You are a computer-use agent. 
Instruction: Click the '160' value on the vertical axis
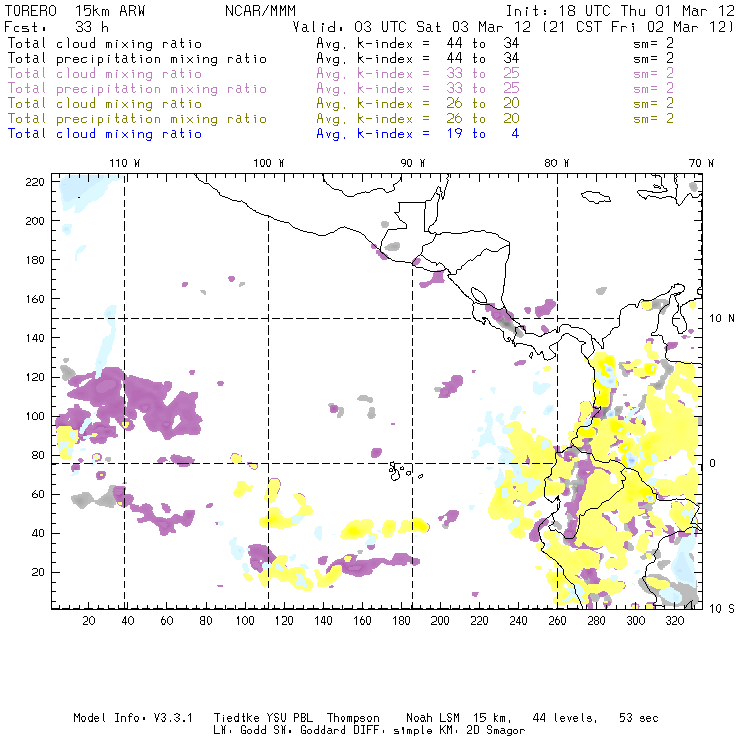pos(35,299)
